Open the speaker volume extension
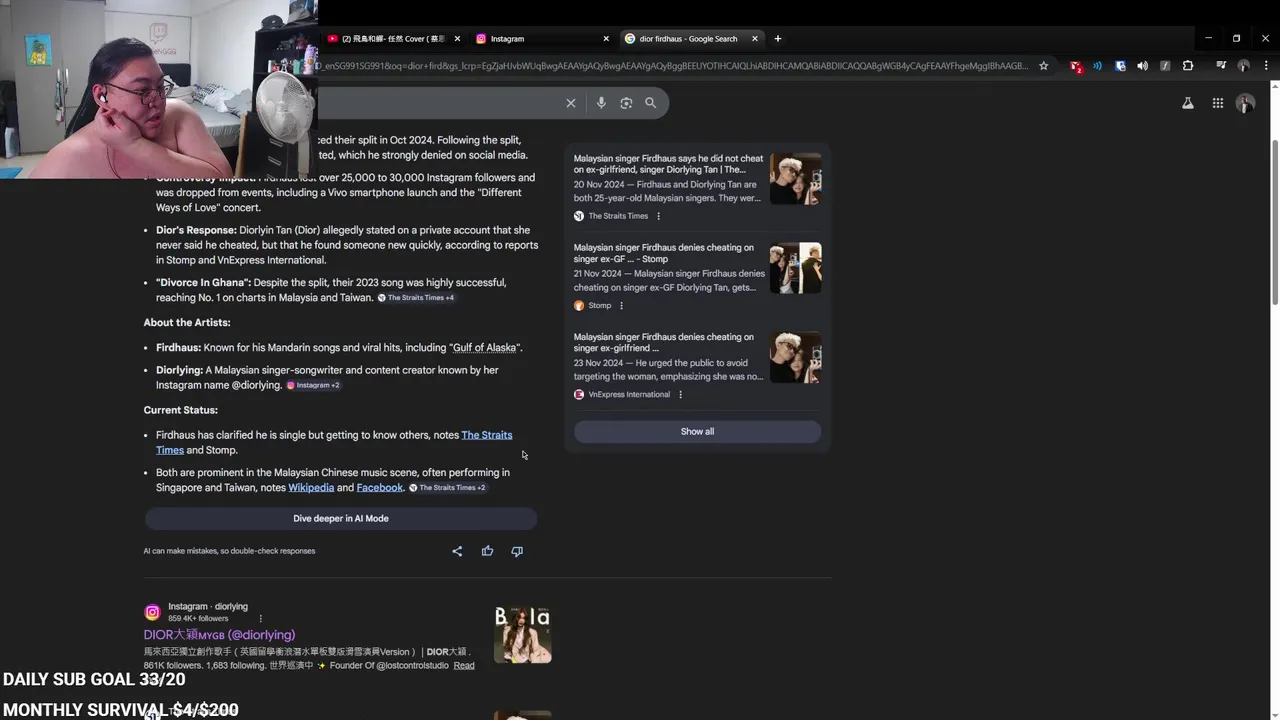This screenshot has width=1280, height=720. click(1142, 66)
